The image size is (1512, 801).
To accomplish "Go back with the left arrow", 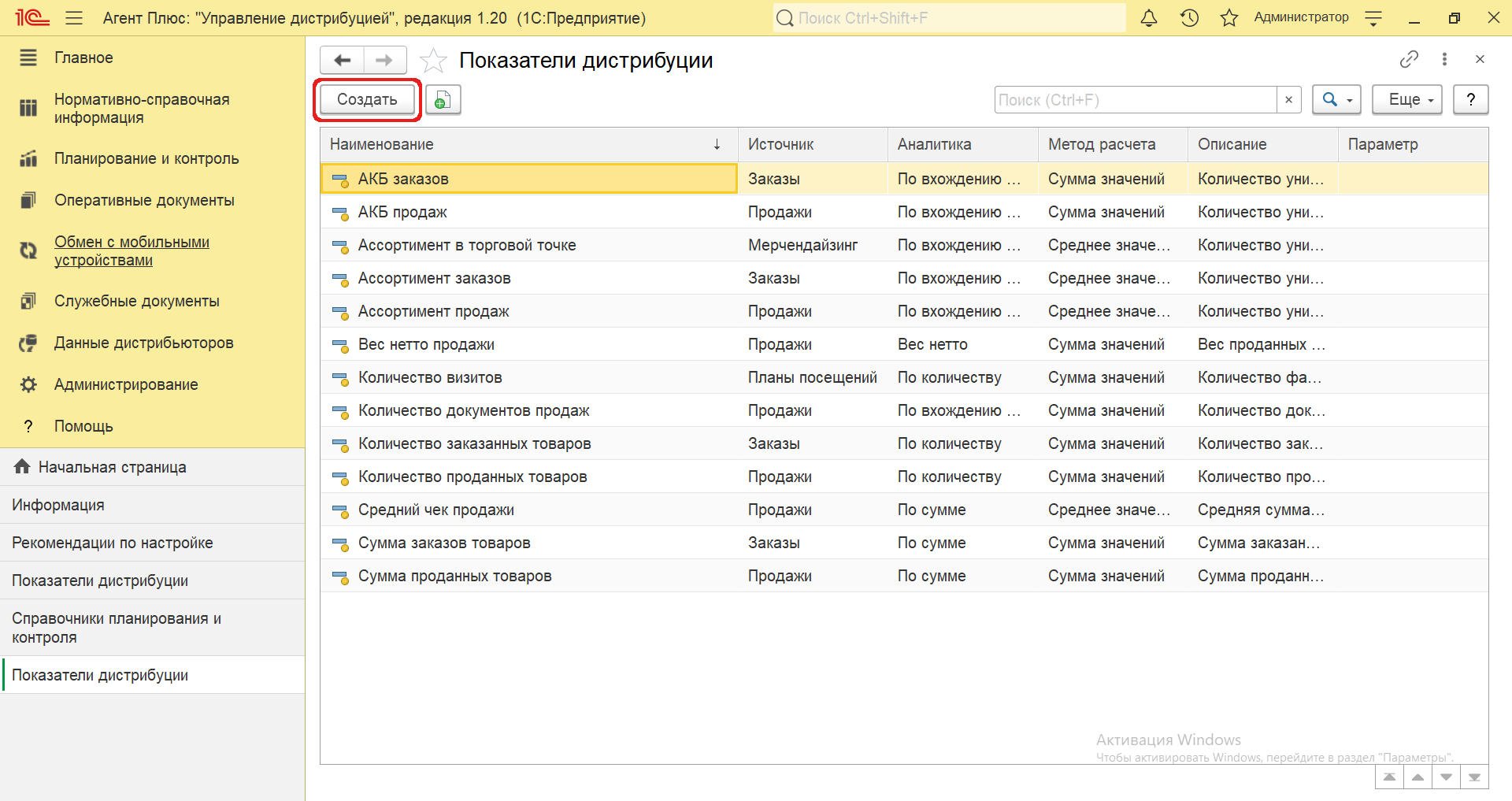I will click(342, 60).
